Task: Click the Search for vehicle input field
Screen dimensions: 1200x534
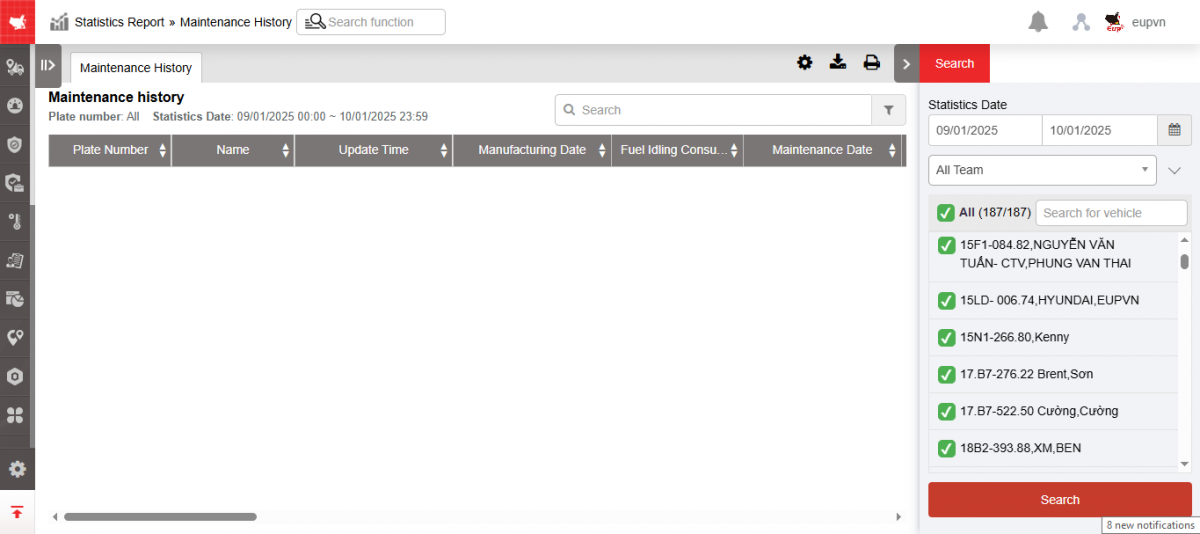Action: [x=1111, y=213]
